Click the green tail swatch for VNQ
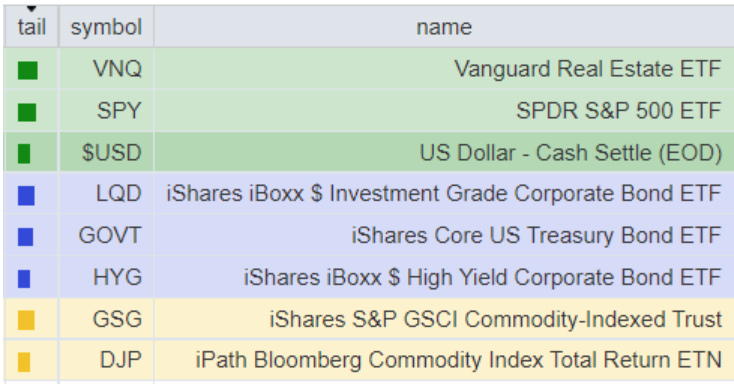Screen dimensions: 734x384 point(28,71)
